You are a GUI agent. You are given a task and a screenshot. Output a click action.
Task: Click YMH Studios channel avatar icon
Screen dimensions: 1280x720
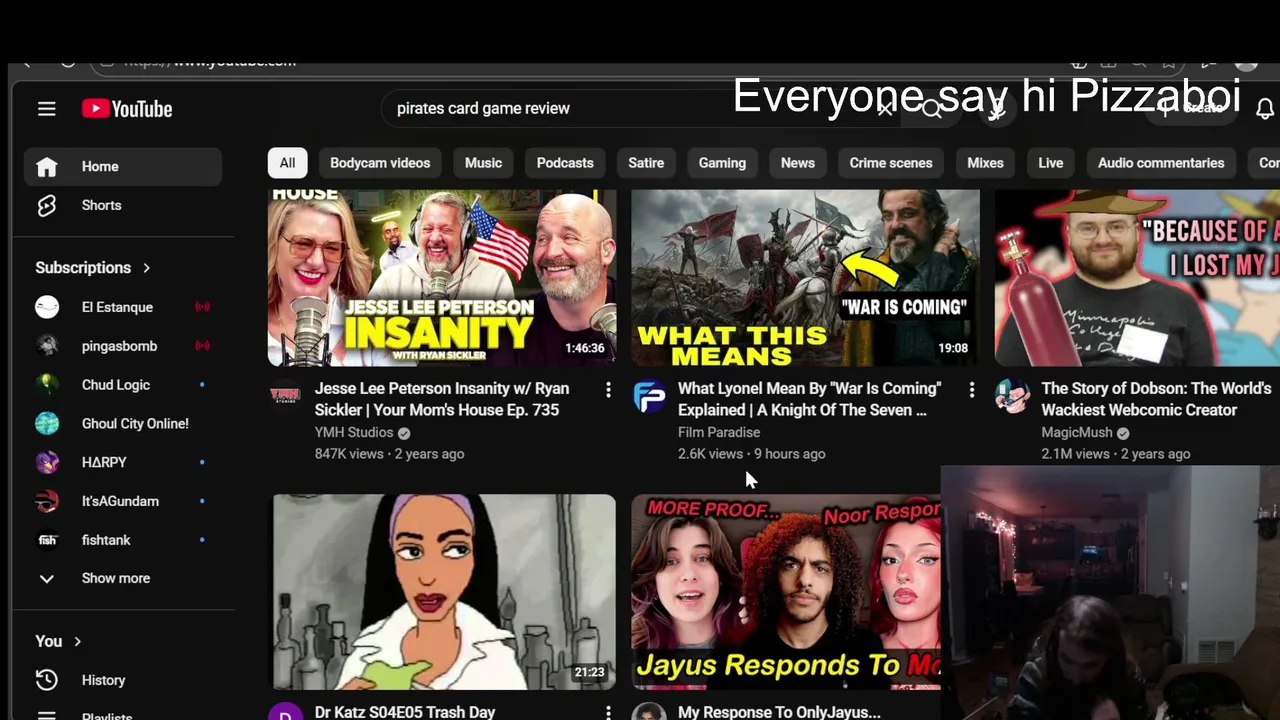tap(285, 396)
